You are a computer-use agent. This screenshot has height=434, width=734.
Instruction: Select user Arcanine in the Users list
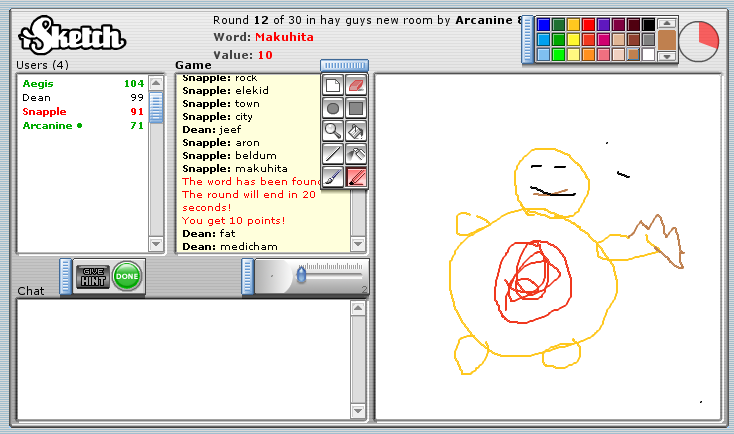click(x=83, y=126)
